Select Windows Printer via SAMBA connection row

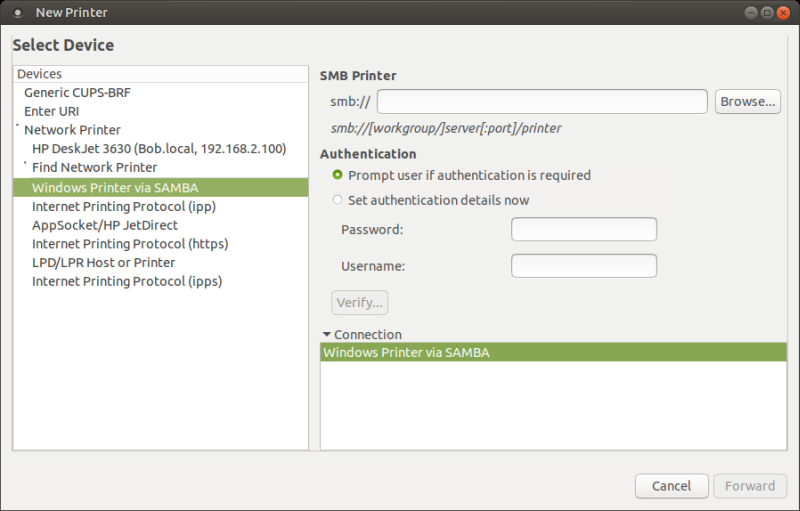(552, 352)
